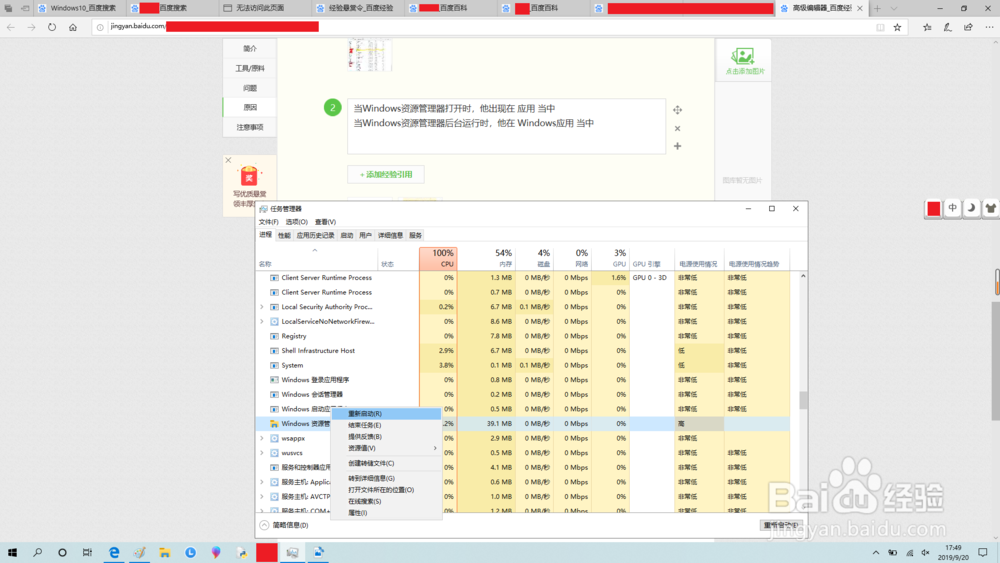
Task: Click the Task Manager vertical scrollbar thumb
Action: click(x=803, y=400)
